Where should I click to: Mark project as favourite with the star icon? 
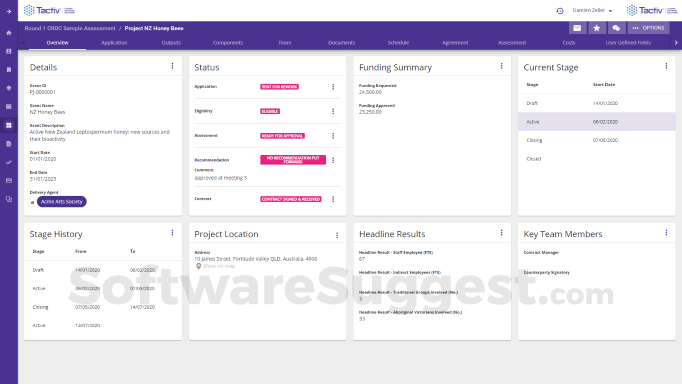tap(597, 28)
